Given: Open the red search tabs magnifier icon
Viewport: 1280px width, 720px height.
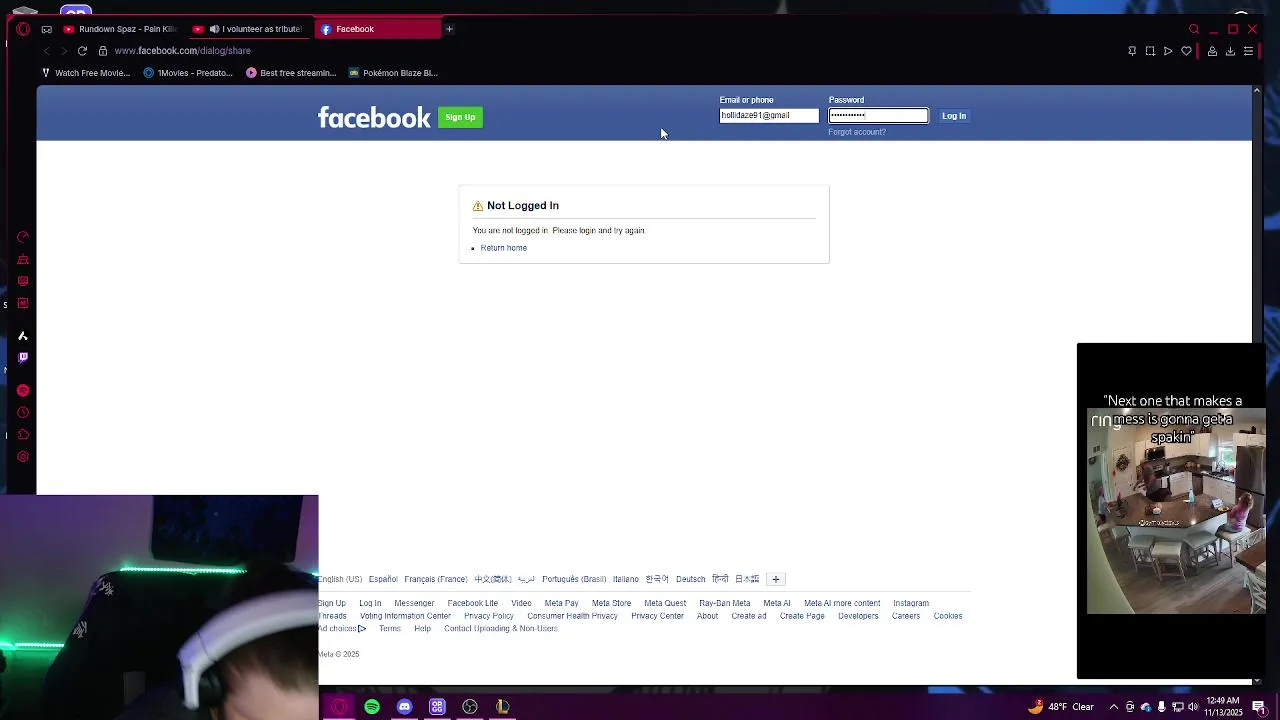Looking at the screenshot, I should (x=1194, y=29).
